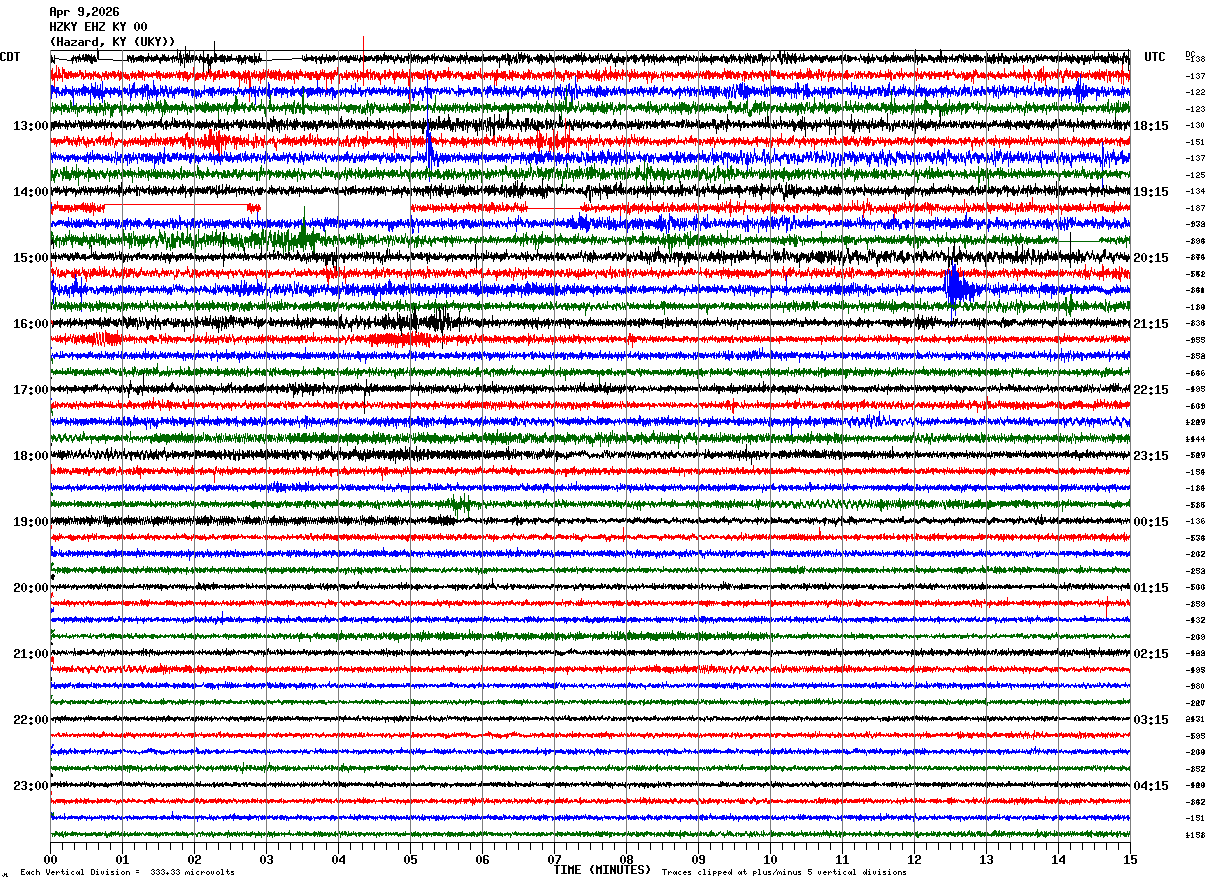Click the 00:15 UTC time label
This screenshot has height=886, width=1210.
[1151, 522]
